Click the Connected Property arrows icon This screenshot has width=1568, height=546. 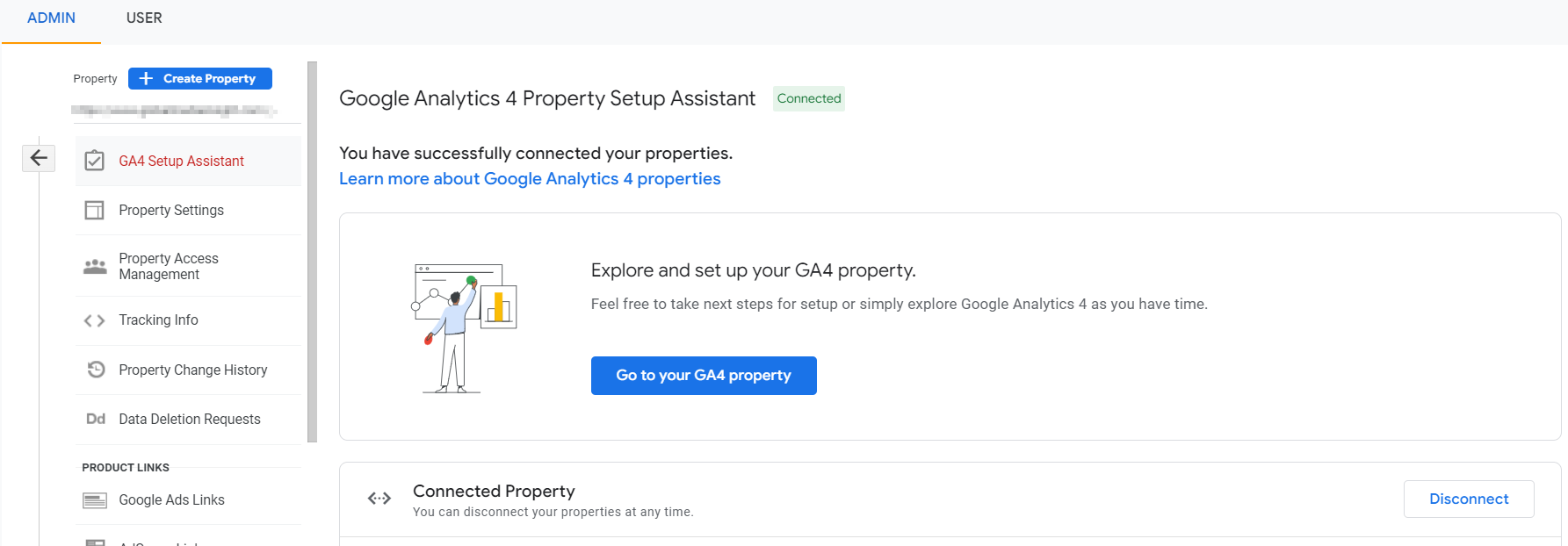(379, 499)
